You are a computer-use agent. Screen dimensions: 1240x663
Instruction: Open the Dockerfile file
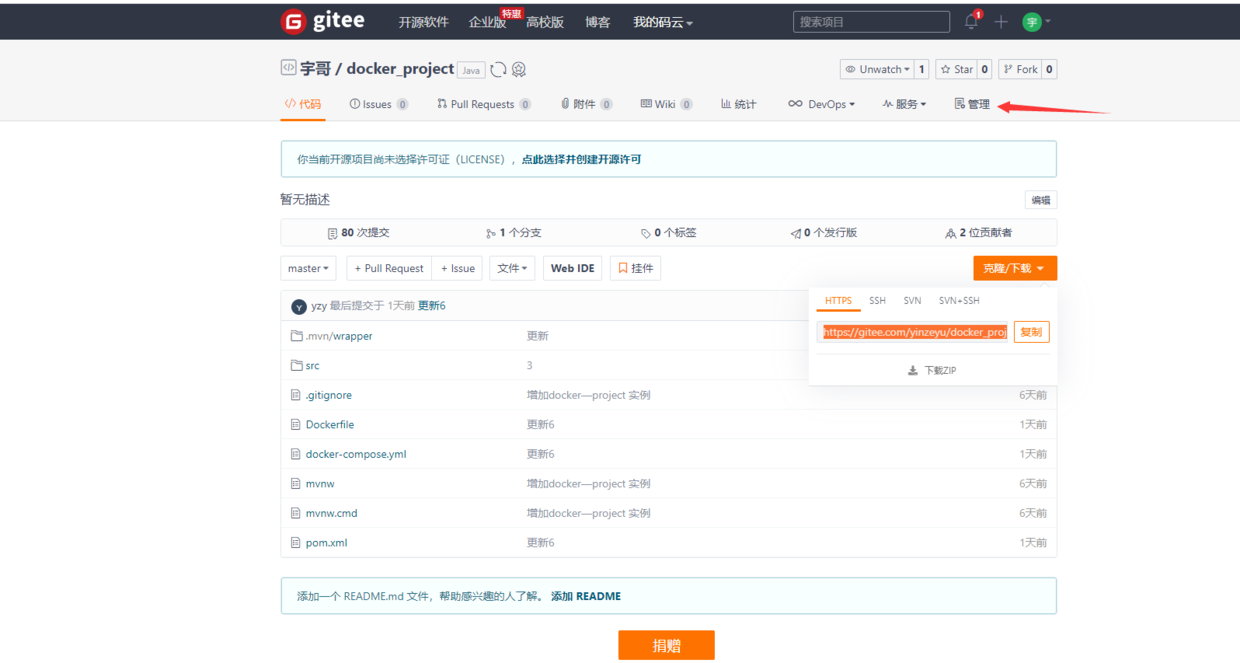click(330, 425)
